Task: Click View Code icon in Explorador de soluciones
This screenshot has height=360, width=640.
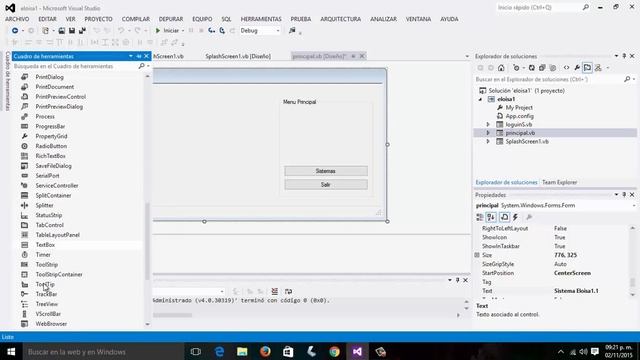Action: (567, 68)
